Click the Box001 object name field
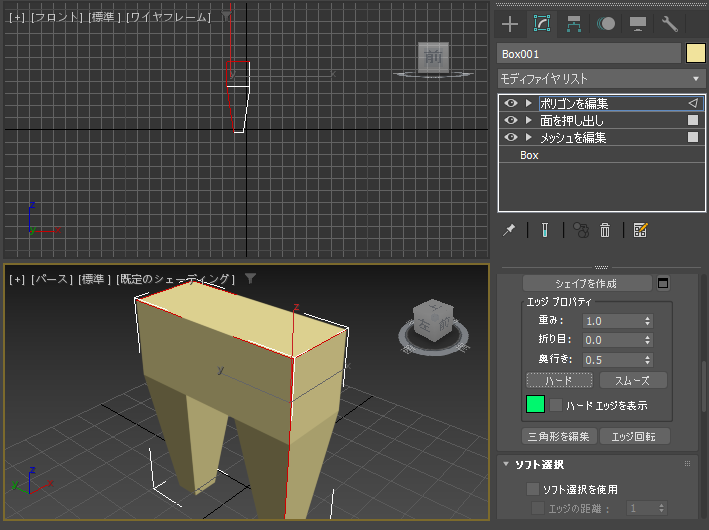709x530 pixels. 589,54
